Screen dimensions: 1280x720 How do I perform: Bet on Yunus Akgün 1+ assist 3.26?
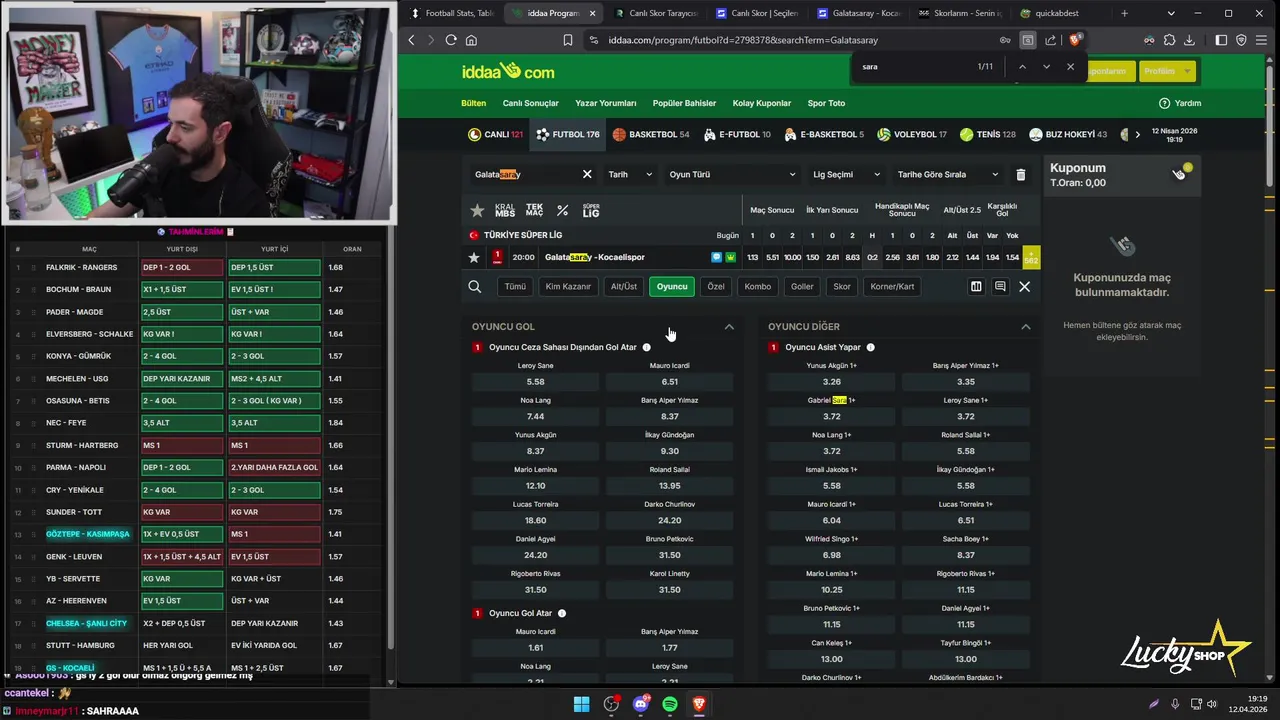pos(832,381)
